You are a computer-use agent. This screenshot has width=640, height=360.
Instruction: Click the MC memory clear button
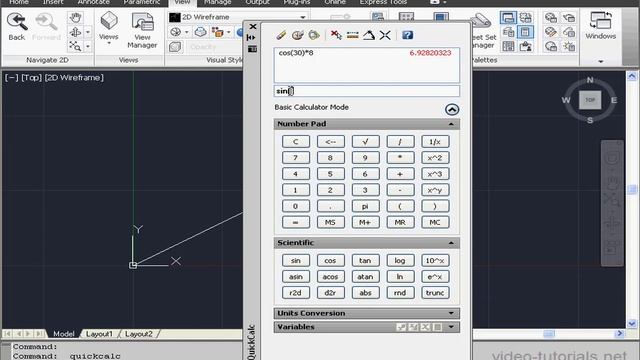(x=435, y=222)
